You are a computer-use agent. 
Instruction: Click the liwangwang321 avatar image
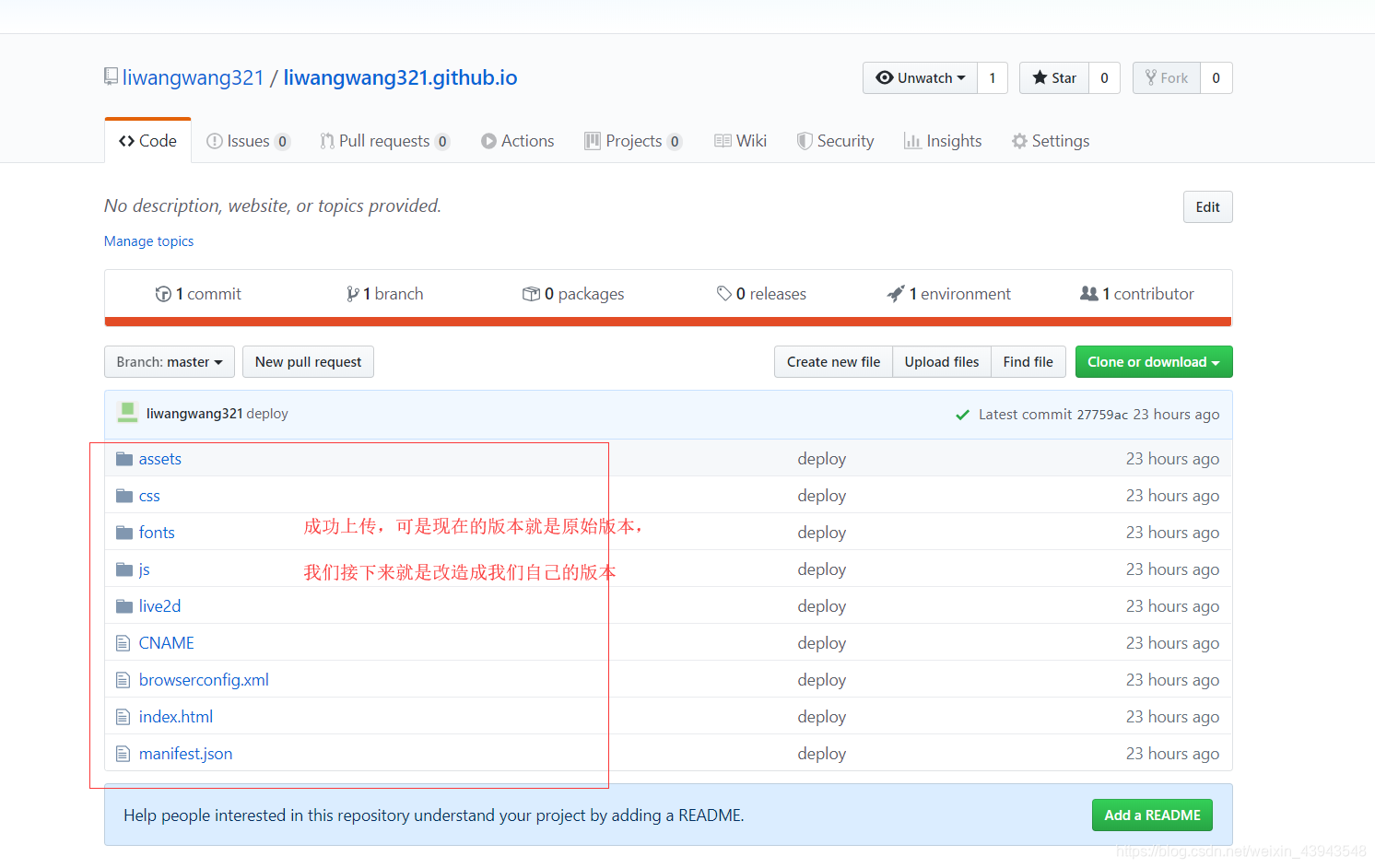127,413
